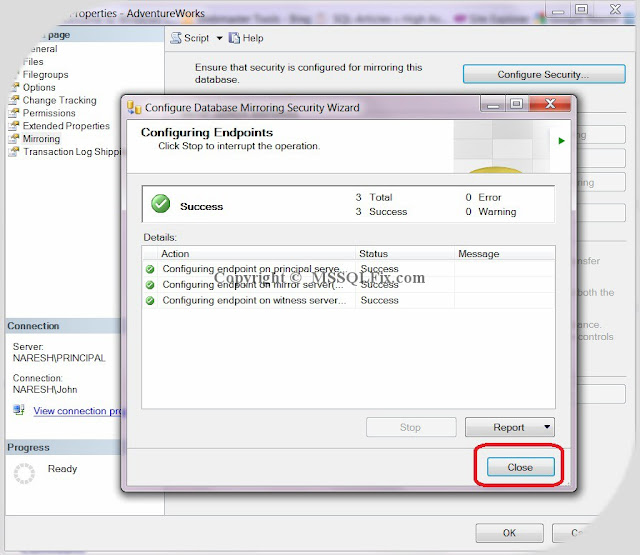Open Help from the toolbar

point(246,38)
